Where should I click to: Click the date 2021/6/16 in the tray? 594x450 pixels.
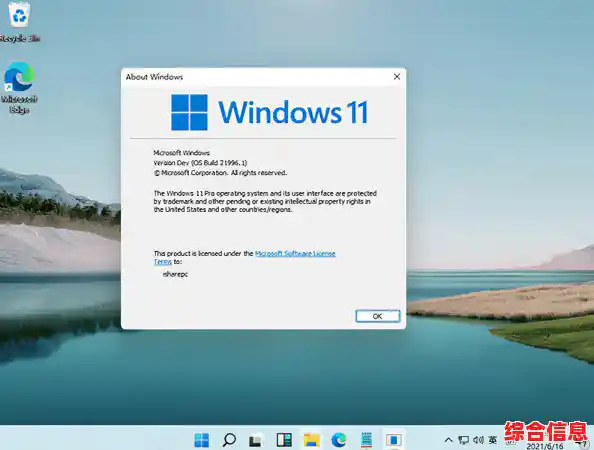point(545,446)
